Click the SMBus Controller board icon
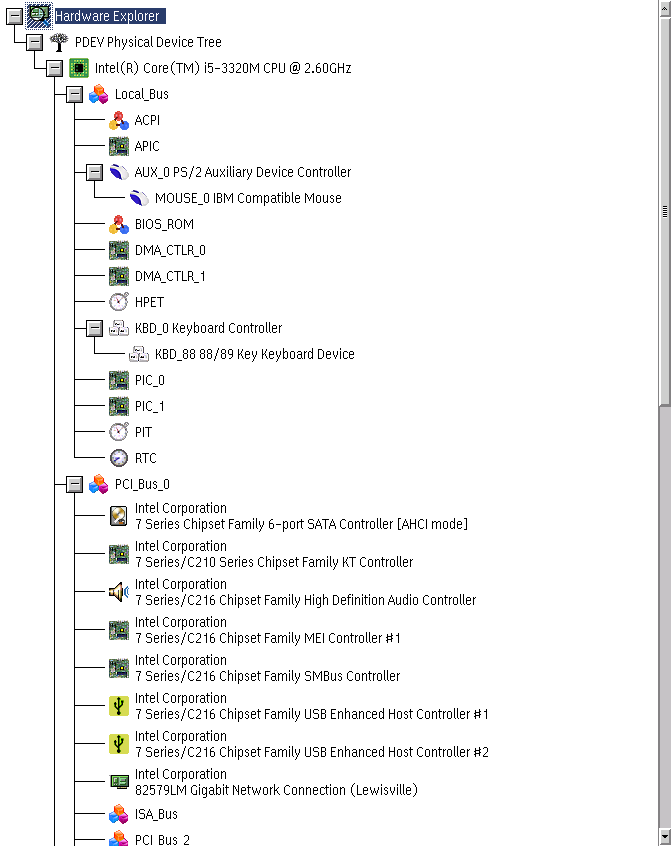Viewport: 672px width, 846px height. coord(119,668)
